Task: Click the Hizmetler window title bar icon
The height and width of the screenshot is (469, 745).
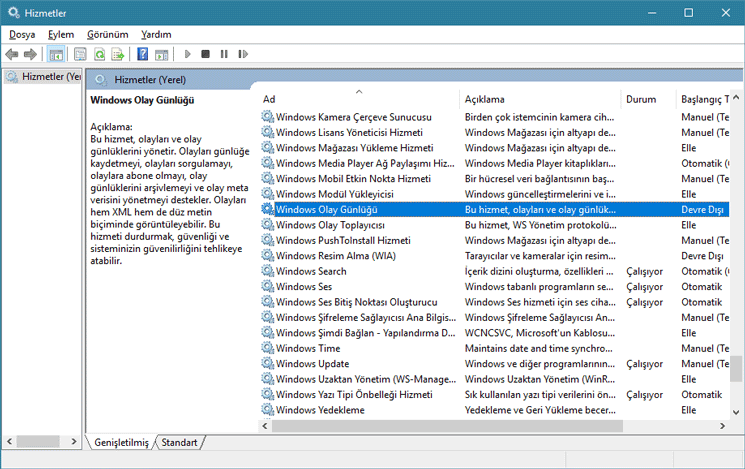Action: click(x=14, y=12)
